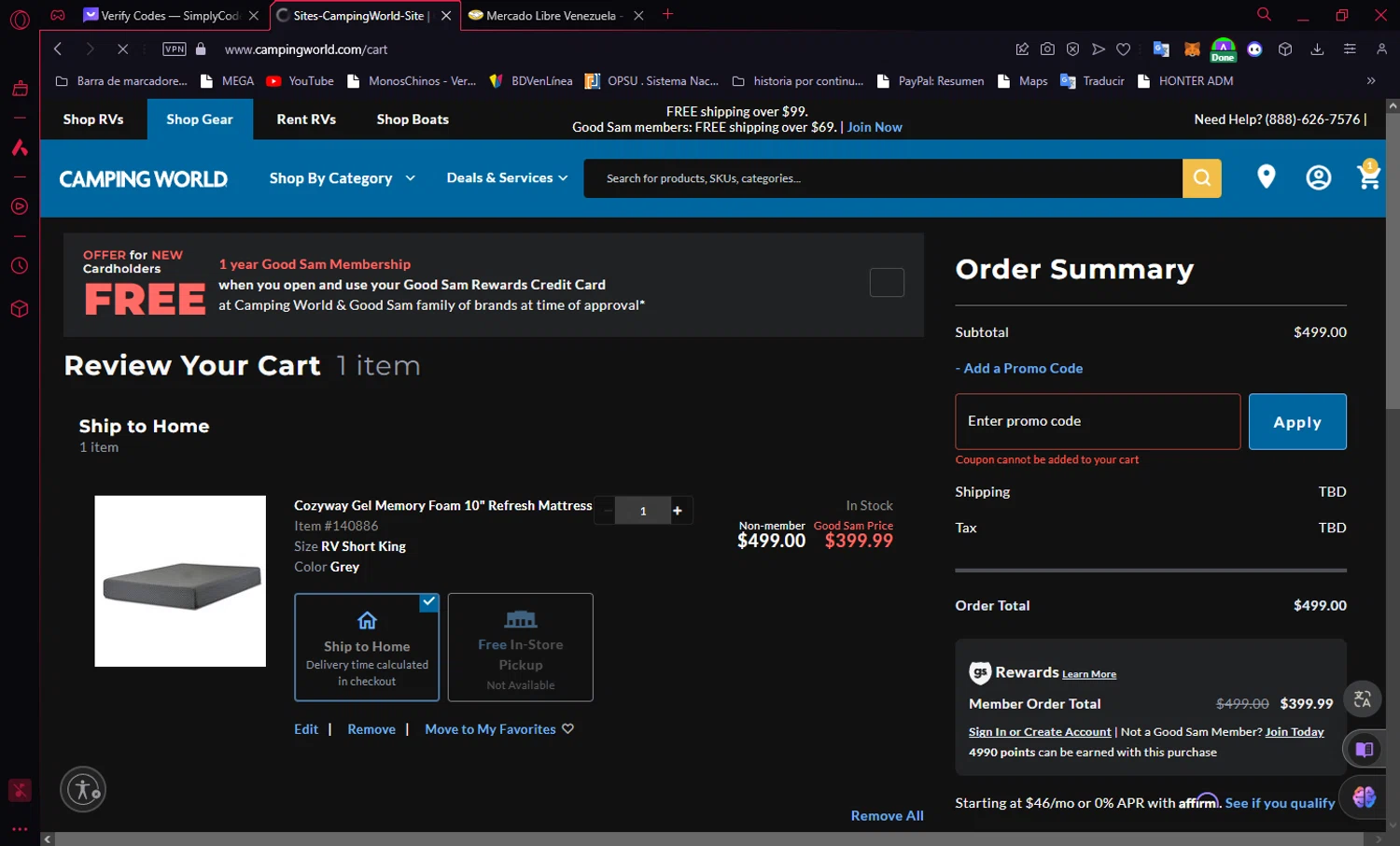This screenshot has height=846, width=1400.
Task: Select the Shop RVs tab
Action: point(93,120)
